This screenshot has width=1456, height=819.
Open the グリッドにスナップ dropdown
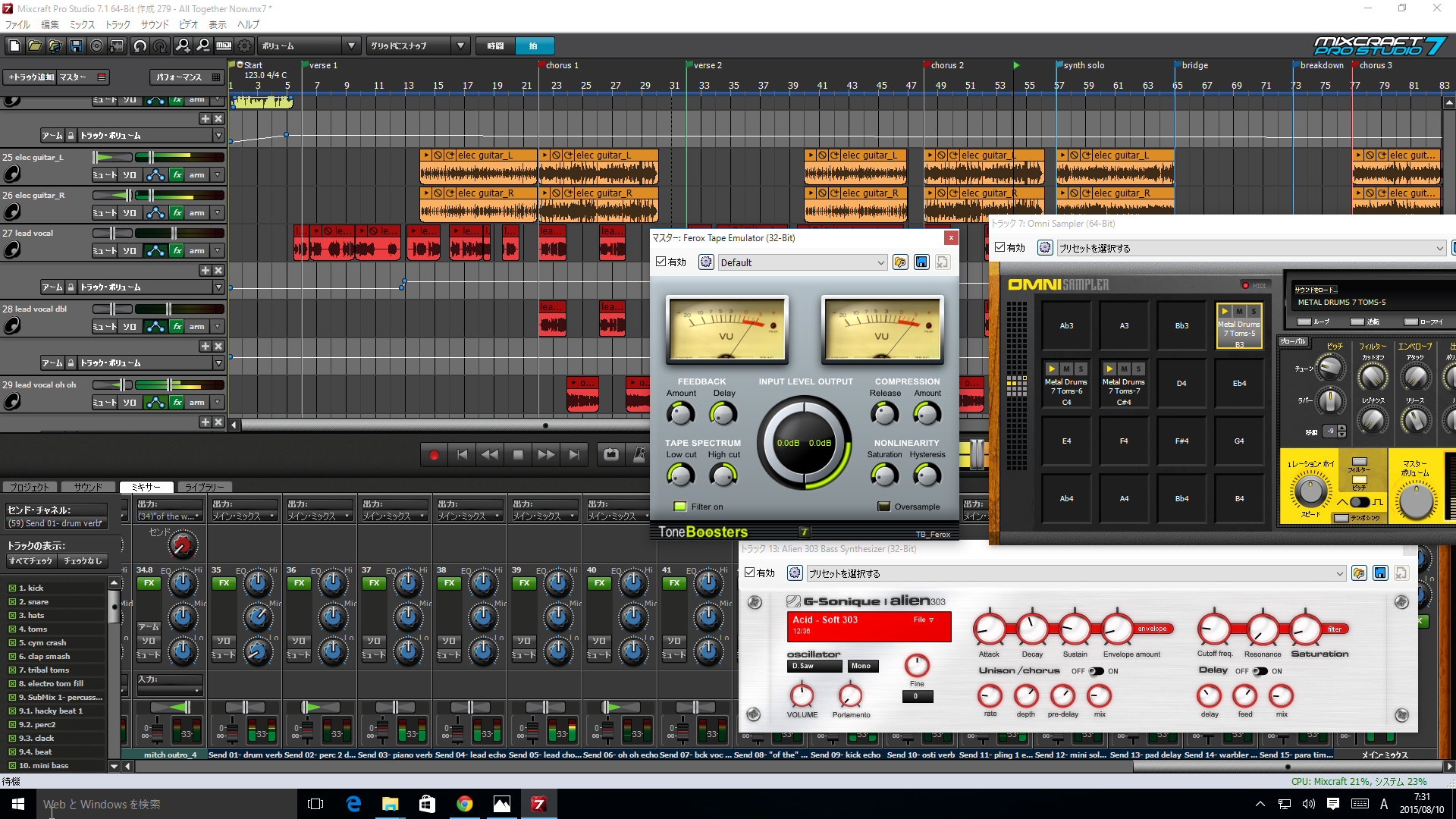461,45
